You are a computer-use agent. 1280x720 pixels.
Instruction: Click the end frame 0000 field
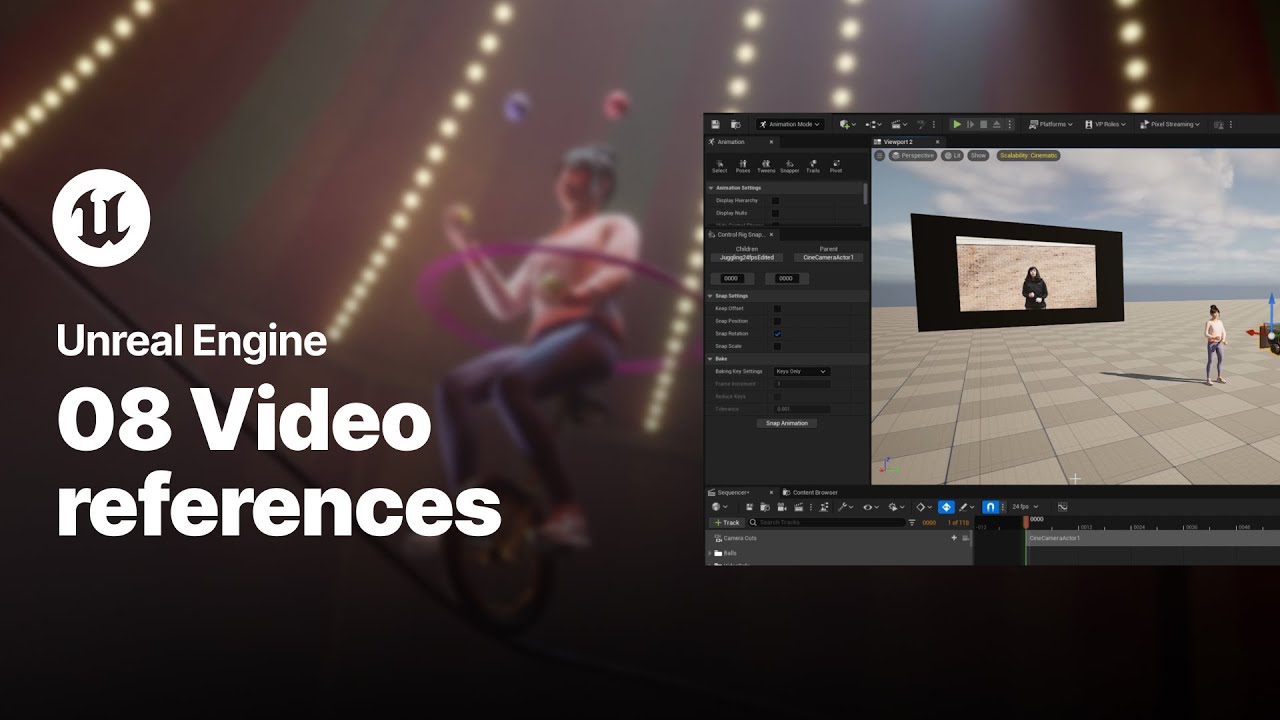click(x=785, y=279)
